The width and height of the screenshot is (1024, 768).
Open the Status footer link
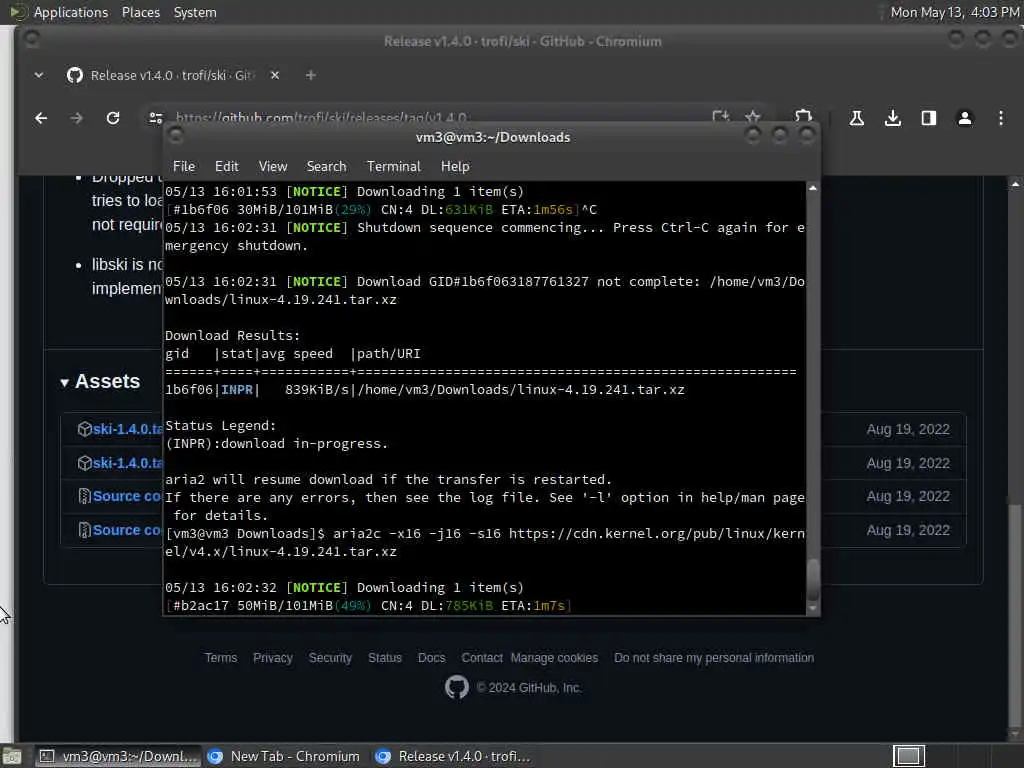coord(385,658)
